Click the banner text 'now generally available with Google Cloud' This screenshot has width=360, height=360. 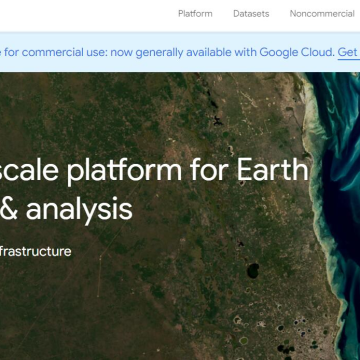coord(222,52)
